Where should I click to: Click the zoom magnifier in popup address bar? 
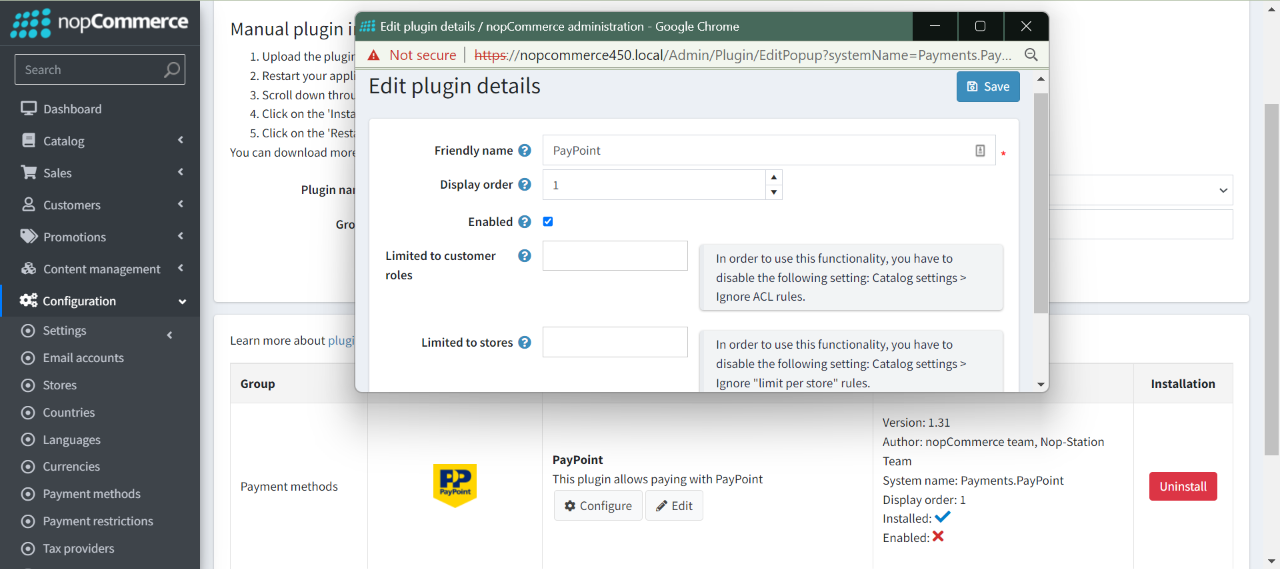point(1031,55)
